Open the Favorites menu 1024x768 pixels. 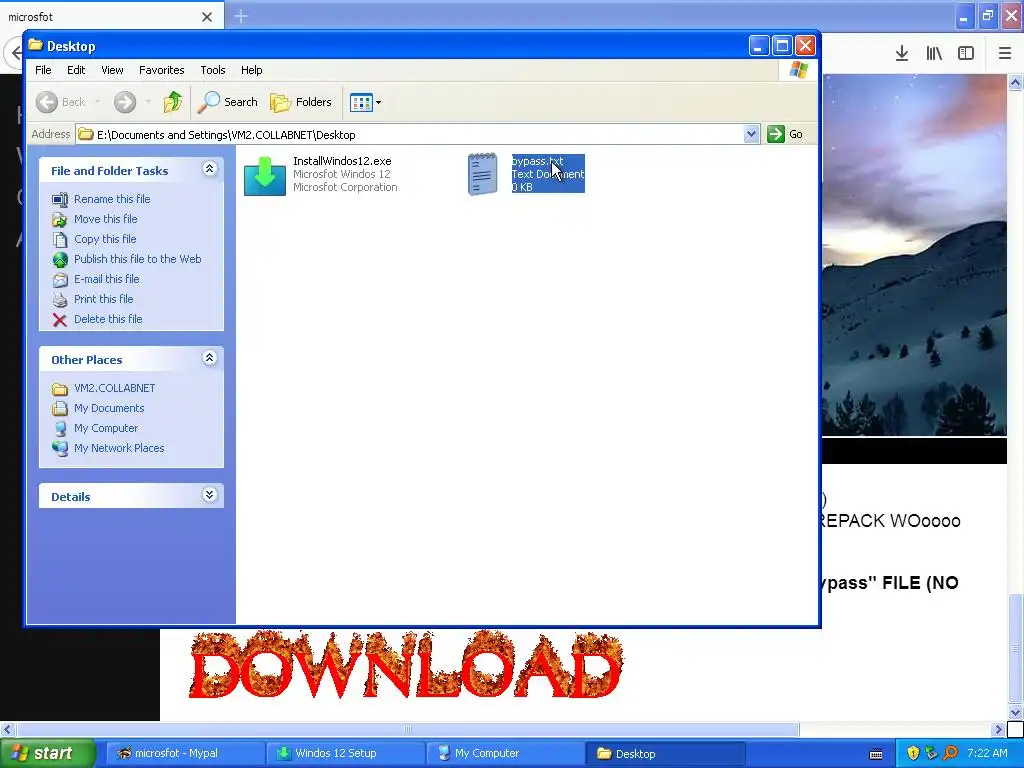click(x=161, y=70)
